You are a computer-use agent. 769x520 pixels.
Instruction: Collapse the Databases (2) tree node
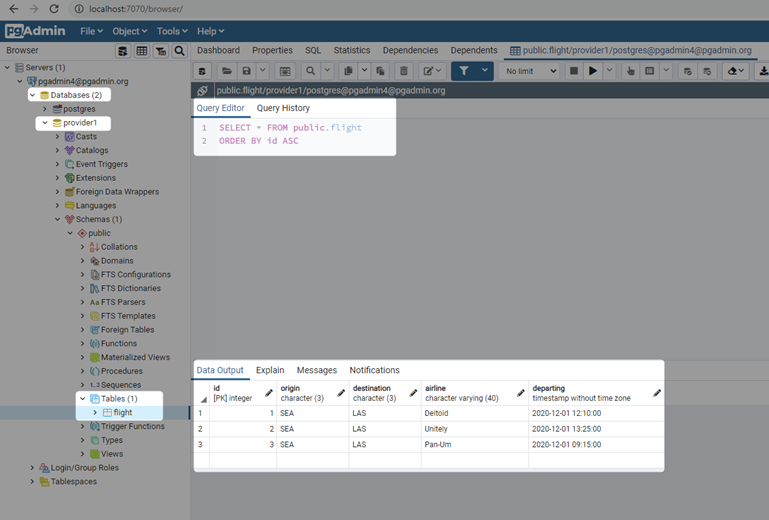coord(33,95)
